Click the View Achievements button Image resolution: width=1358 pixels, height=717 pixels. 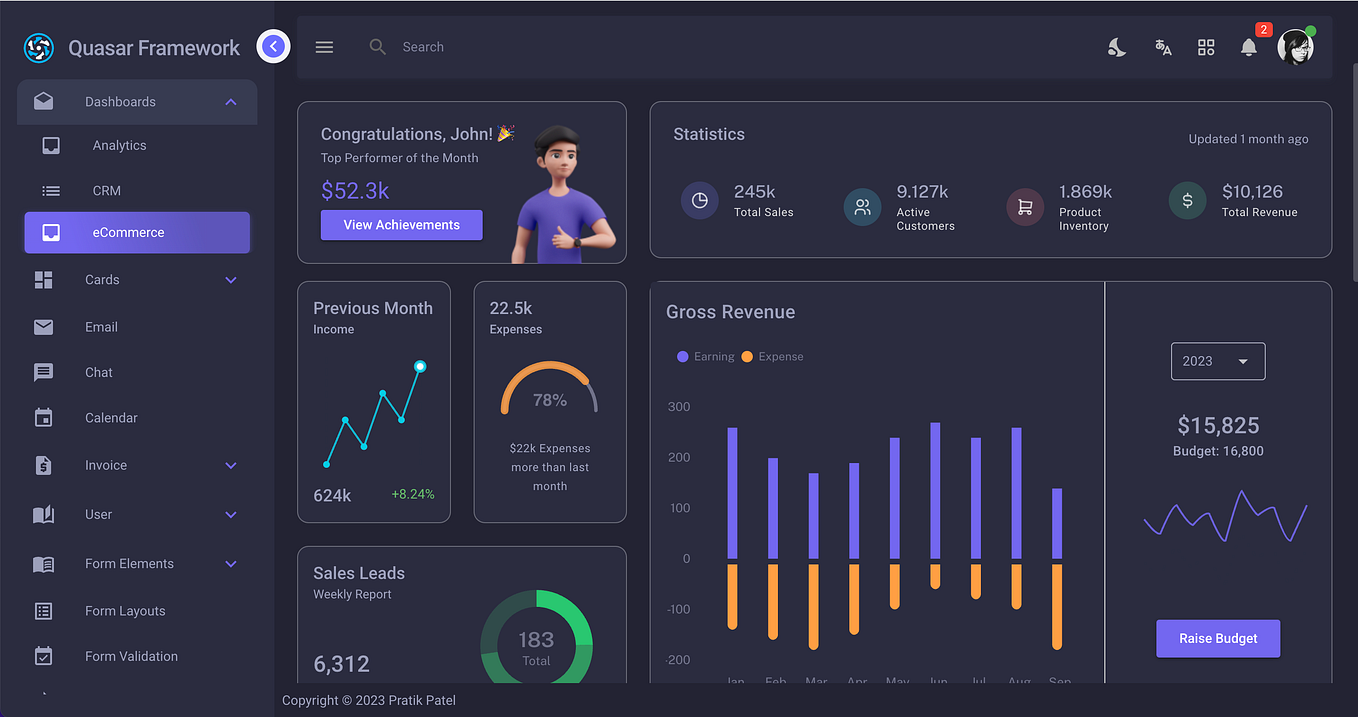401,225
